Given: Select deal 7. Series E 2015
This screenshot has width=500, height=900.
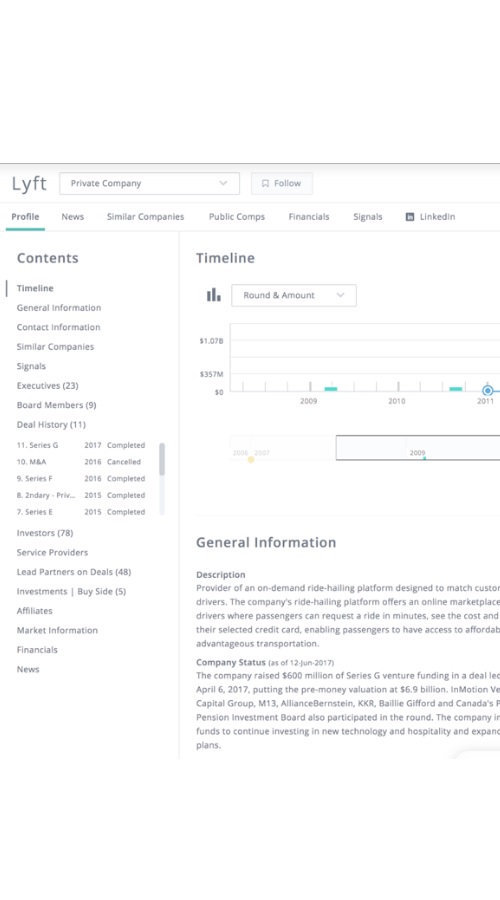Looking at the screenshot, I should [x=81, y=512].
